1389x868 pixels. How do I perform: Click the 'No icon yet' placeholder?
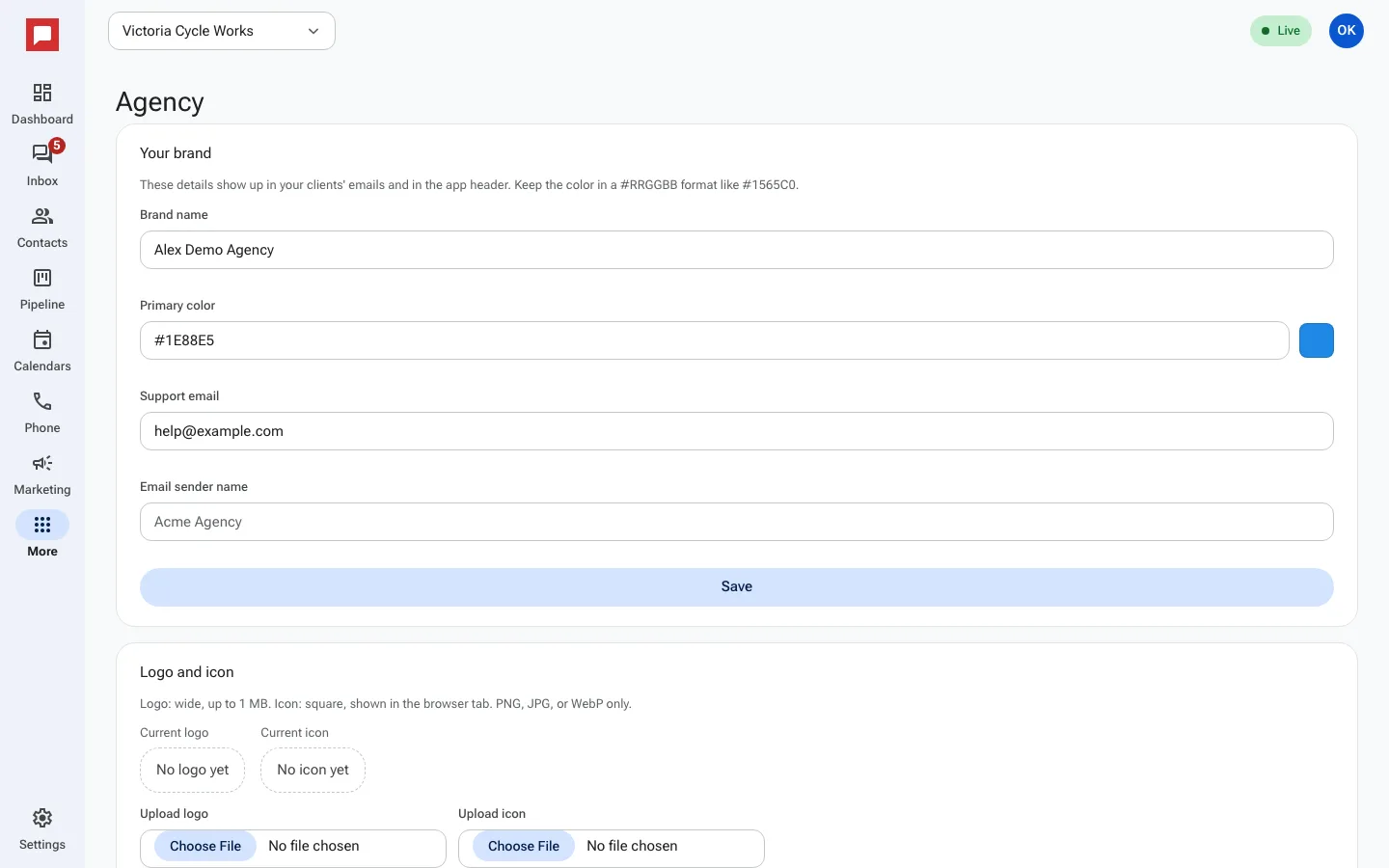tap(313, 771)
